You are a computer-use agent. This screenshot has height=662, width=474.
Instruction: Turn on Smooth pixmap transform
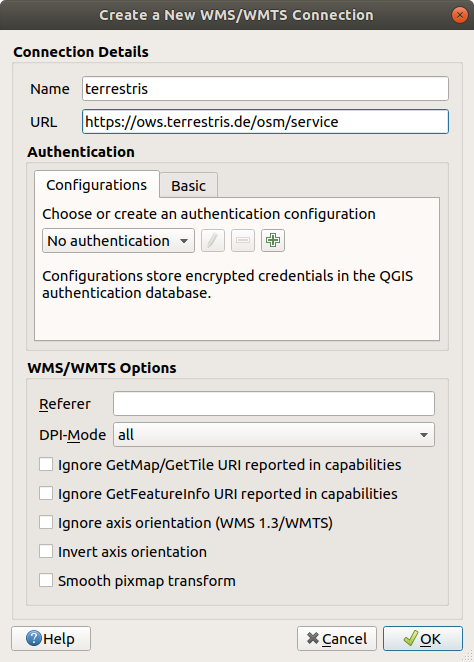click(46, 581)
